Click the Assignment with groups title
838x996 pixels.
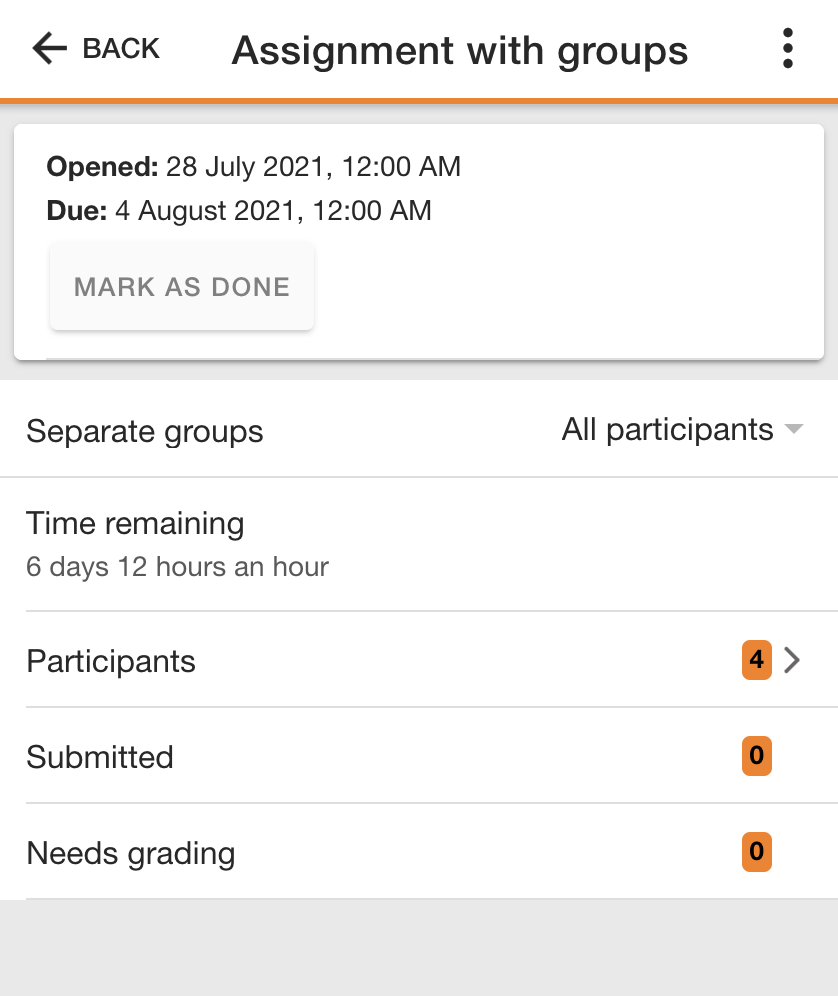(x=460, y=51)
